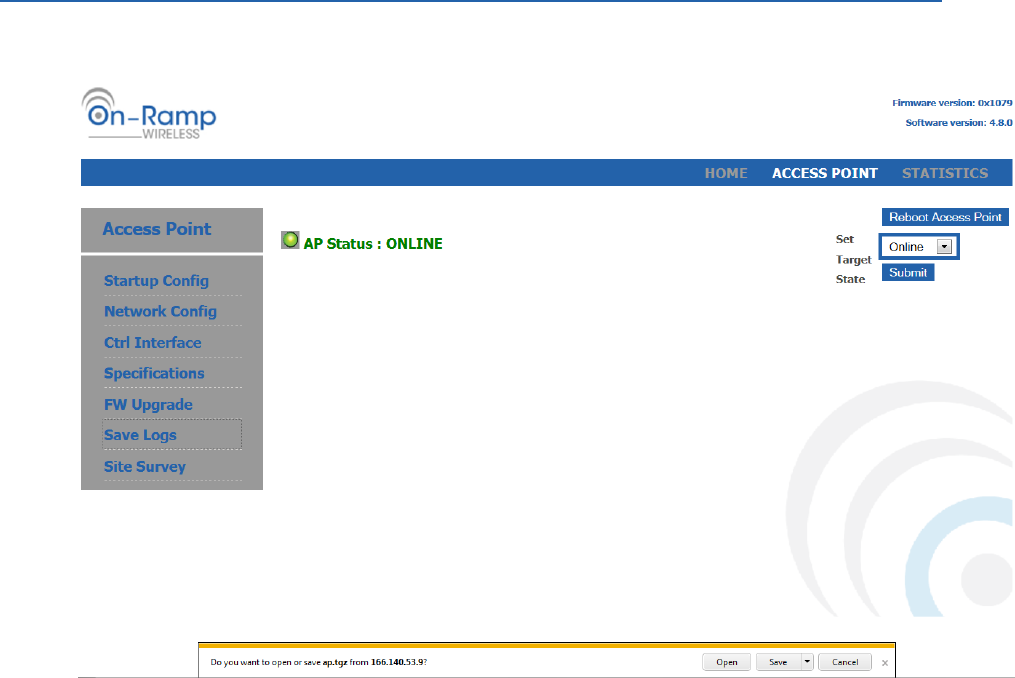1015x678 pixels.
Task: Open Network Config page
Action: pos(160,311)
